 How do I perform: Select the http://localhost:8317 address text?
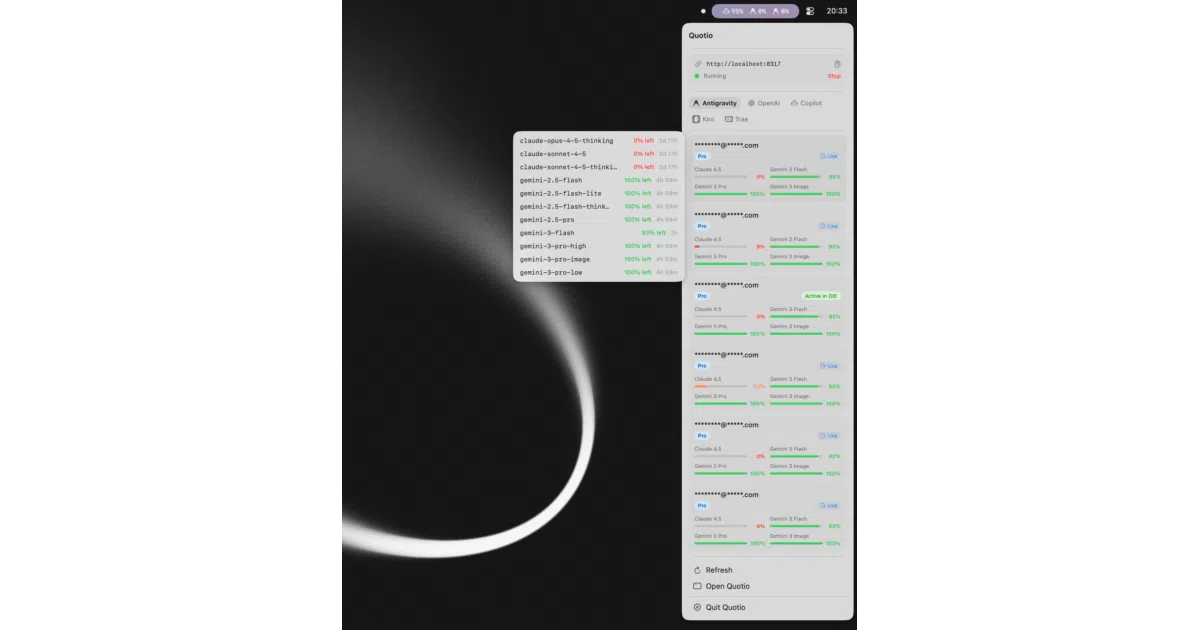click(743, 64)
